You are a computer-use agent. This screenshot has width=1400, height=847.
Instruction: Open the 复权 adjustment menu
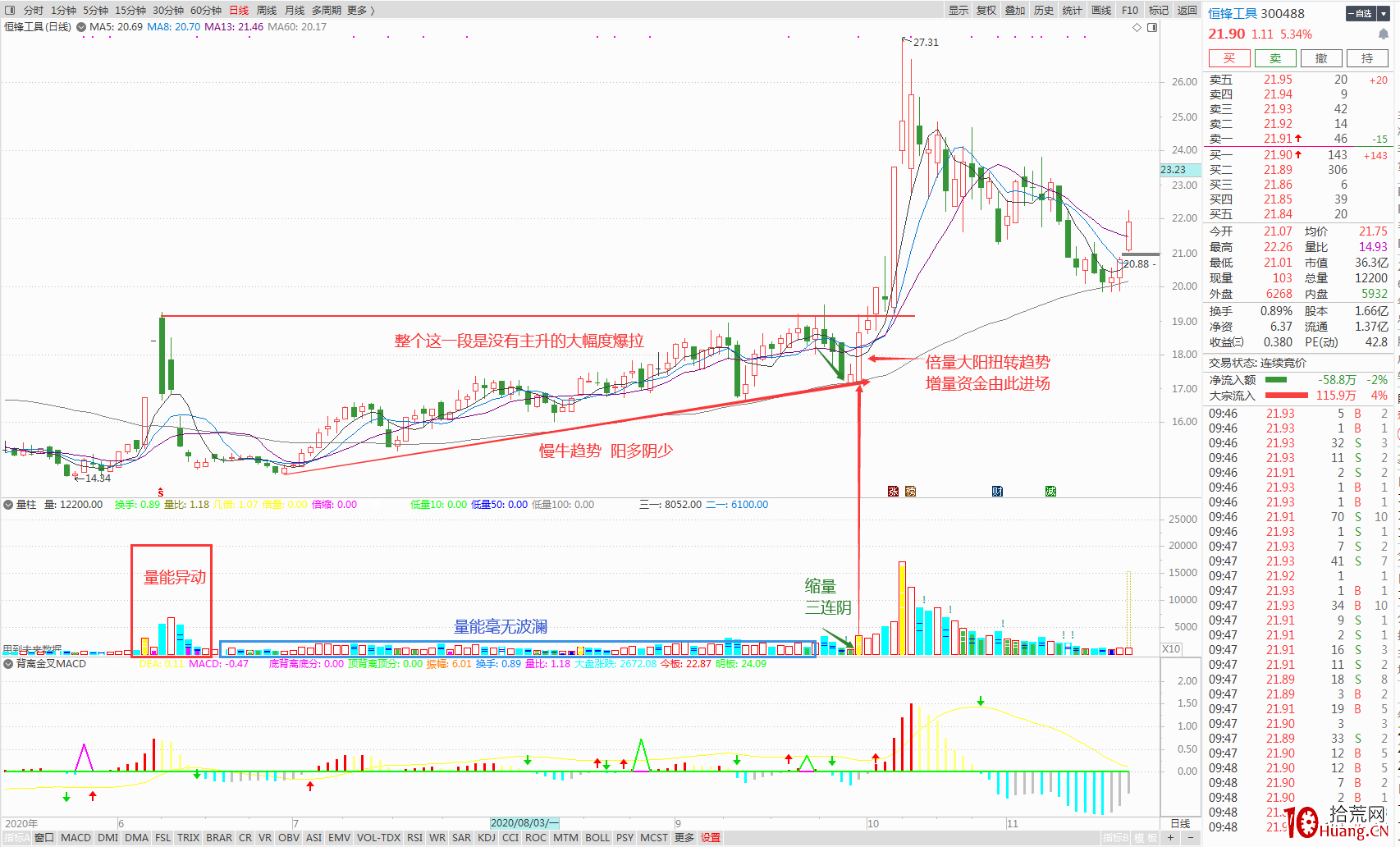click(x=986, y=10)
